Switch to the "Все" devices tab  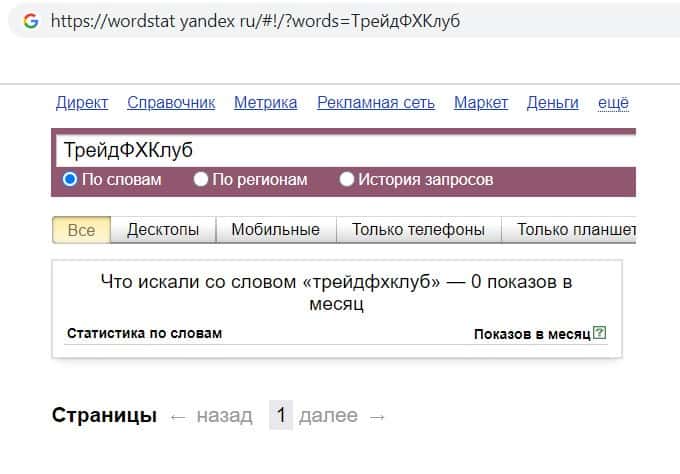tap(81, 230)
